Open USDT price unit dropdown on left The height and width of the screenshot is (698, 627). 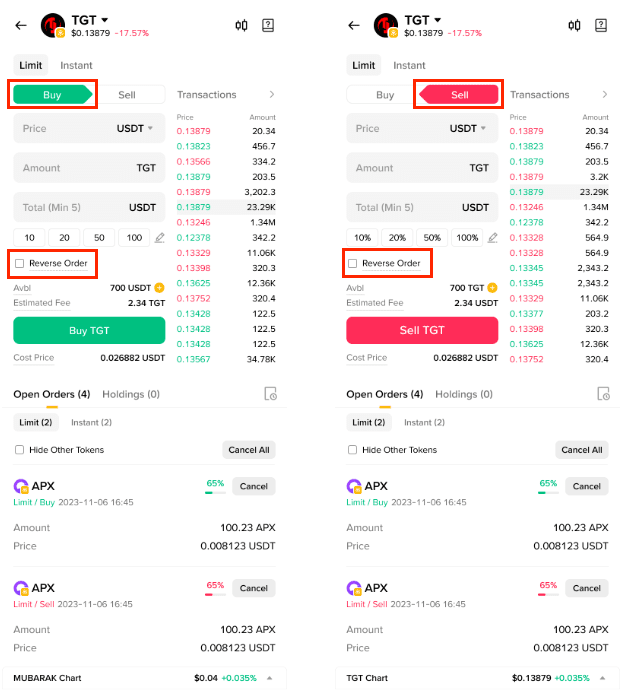click(x=135, y=128)
